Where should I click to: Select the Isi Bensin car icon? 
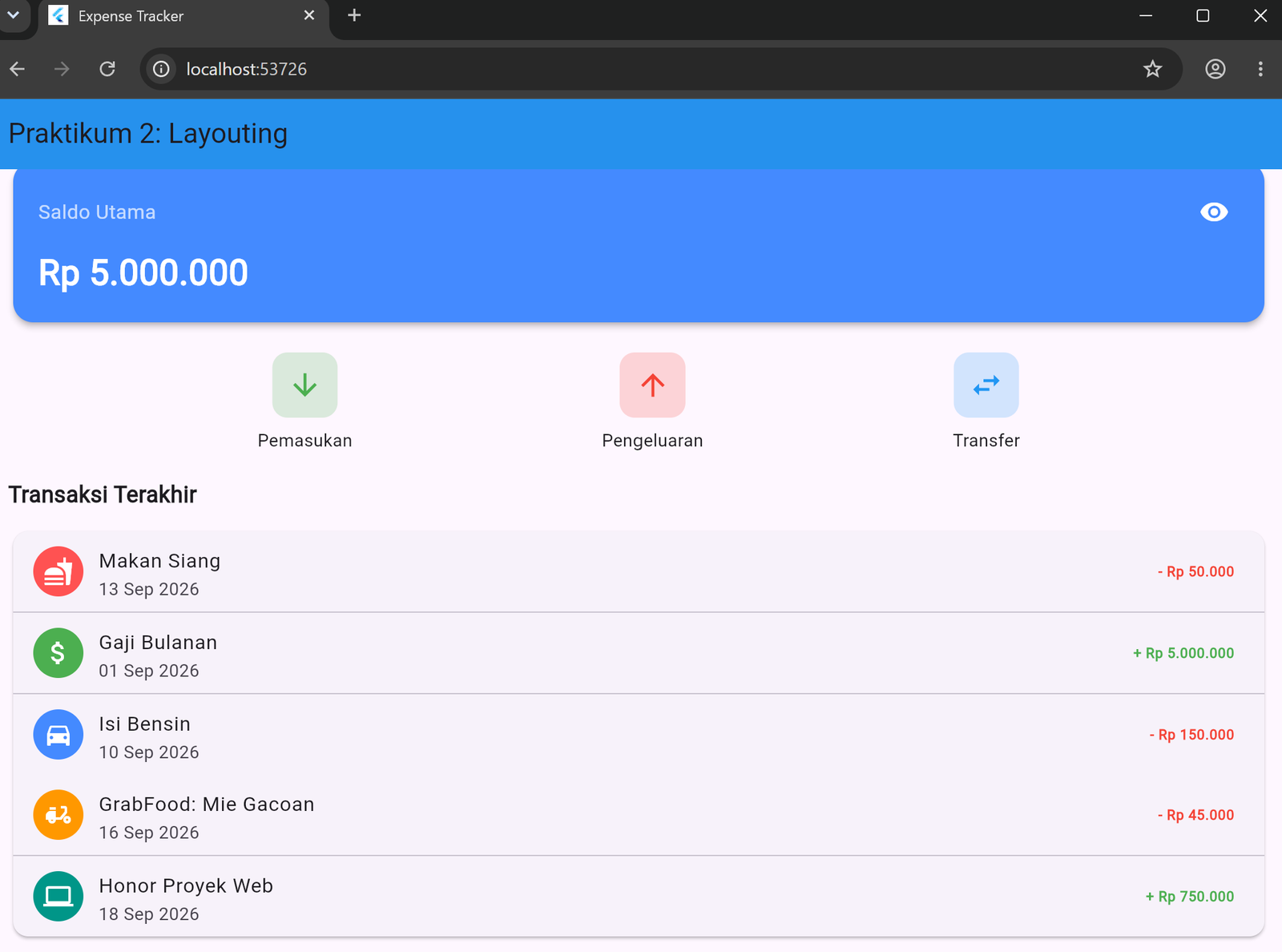click(58, 734)
